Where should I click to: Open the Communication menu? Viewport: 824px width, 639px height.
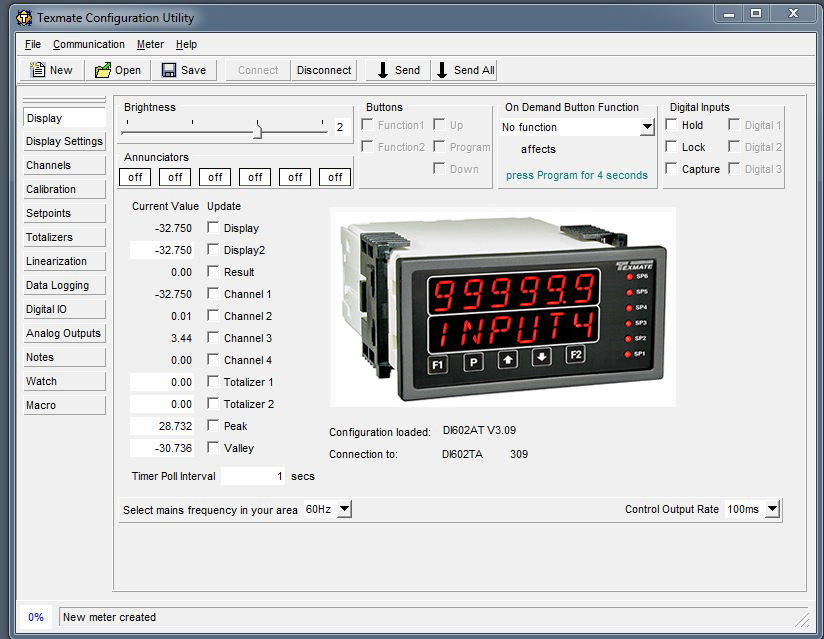[x=89, y=44]
